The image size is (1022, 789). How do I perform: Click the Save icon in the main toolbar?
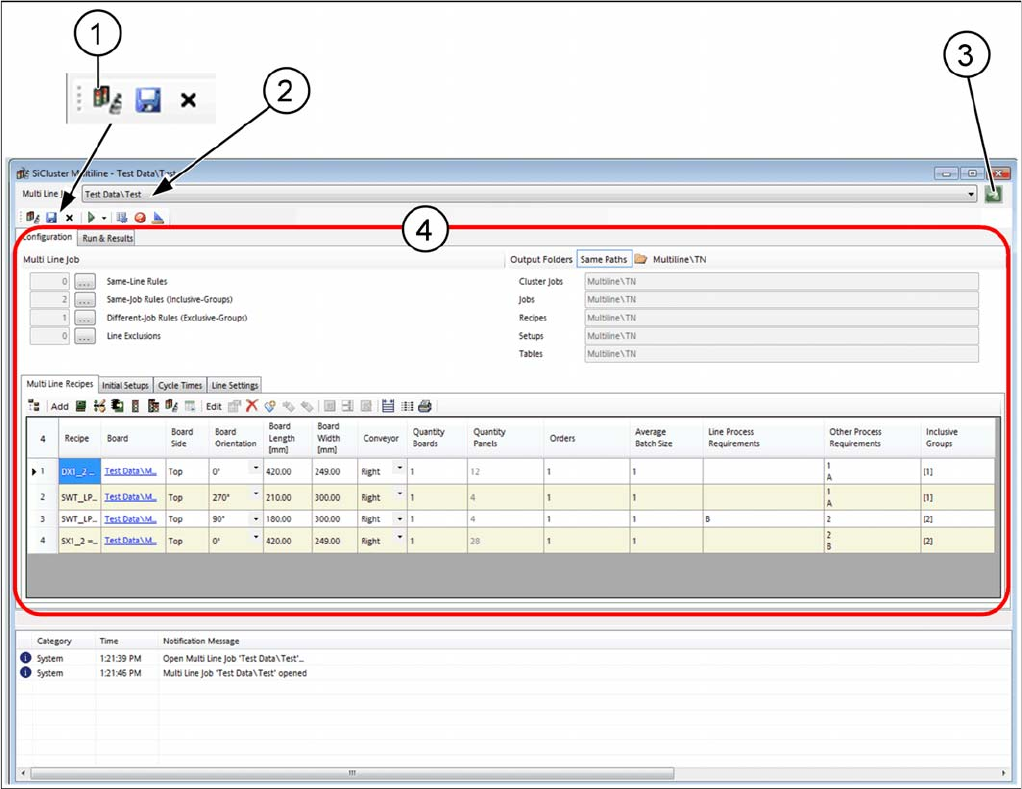(51, 217)
